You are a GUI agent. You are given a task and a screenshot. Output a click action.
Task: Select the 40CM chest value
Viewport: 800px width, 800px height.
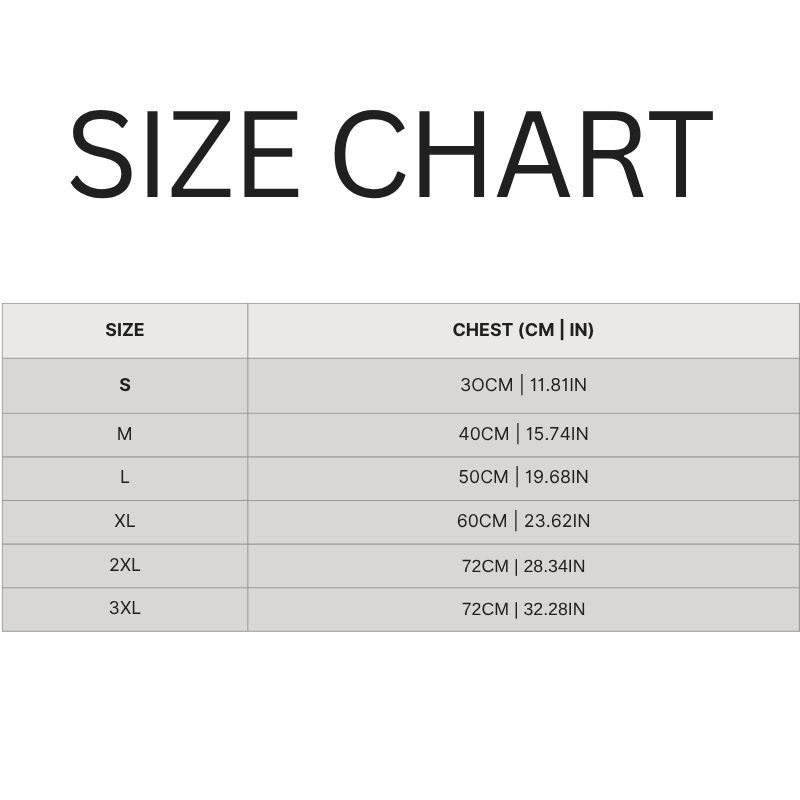point(484,434)
